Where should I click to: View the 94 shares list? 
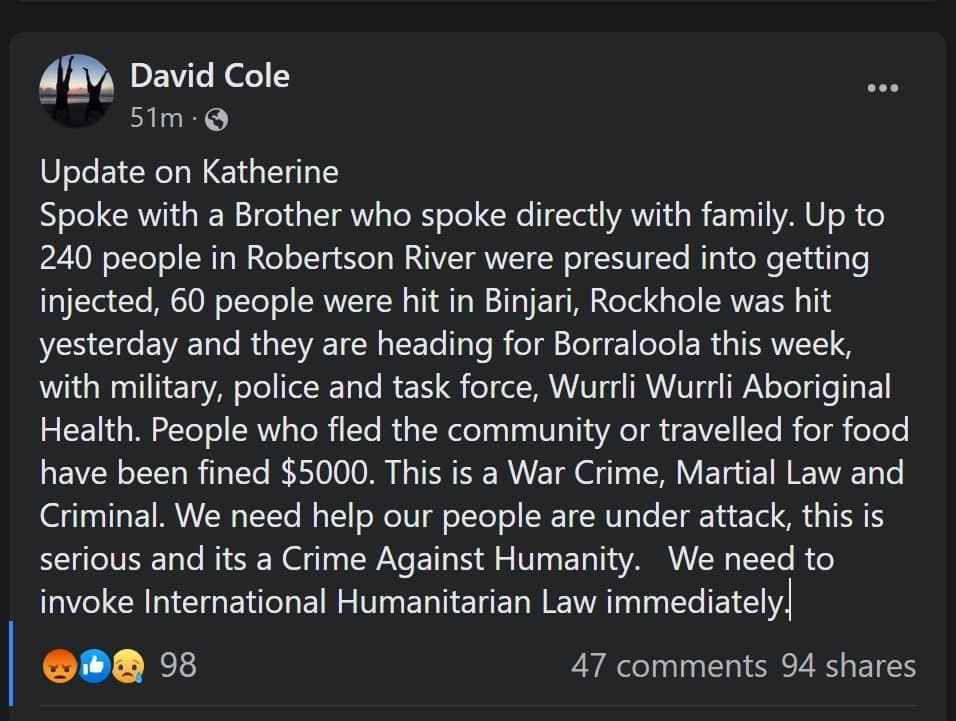click(848, 665)
